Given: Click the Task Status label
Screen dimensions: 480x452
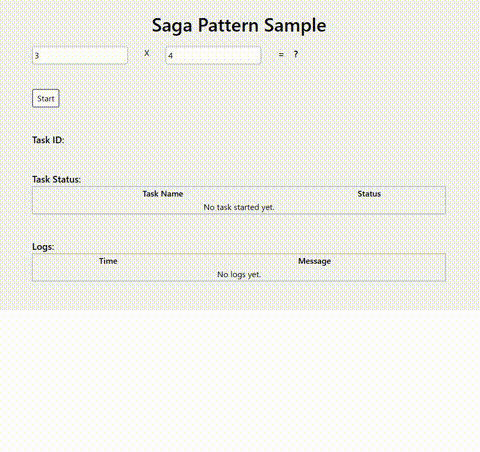Looking at the screenshot, I should click(x=56, y=179).
